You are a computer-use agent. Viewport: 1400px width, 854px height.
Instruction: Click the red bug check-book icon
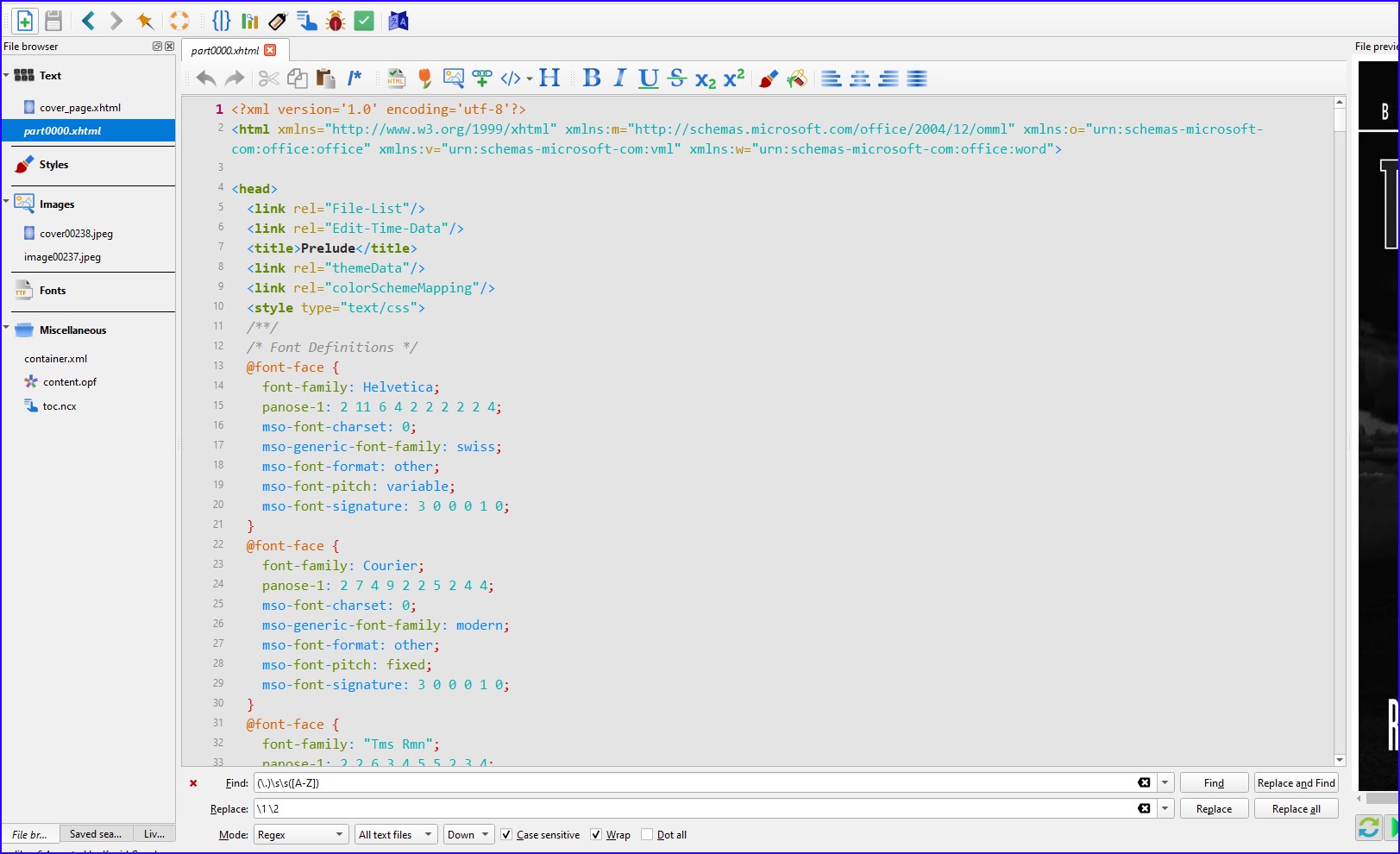pos(336,21)
